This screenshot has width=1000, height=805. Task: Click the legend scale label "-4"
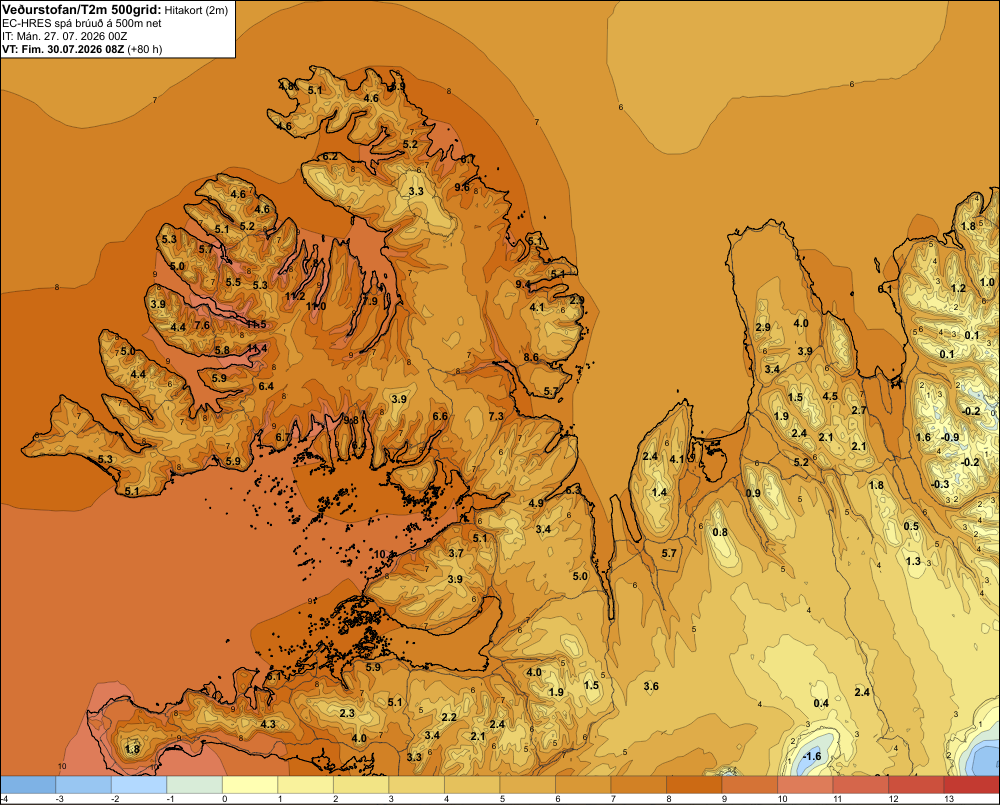tap(4, 799)
